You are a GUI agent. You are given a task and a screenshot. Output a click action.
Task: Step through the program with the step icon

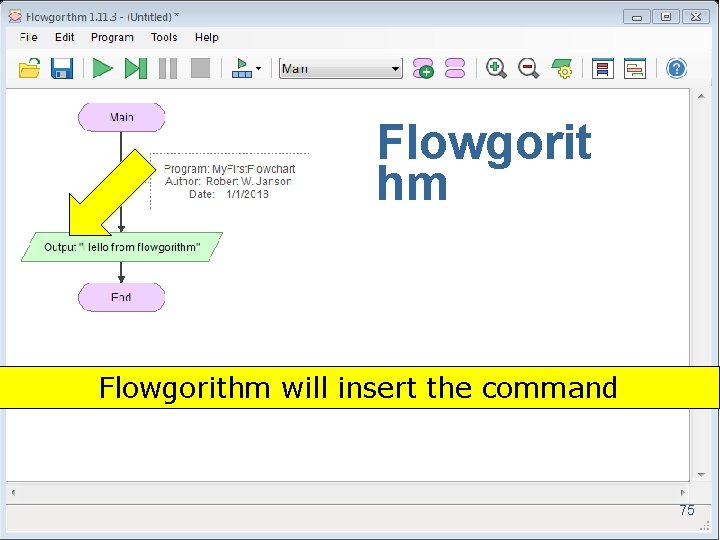135,68
